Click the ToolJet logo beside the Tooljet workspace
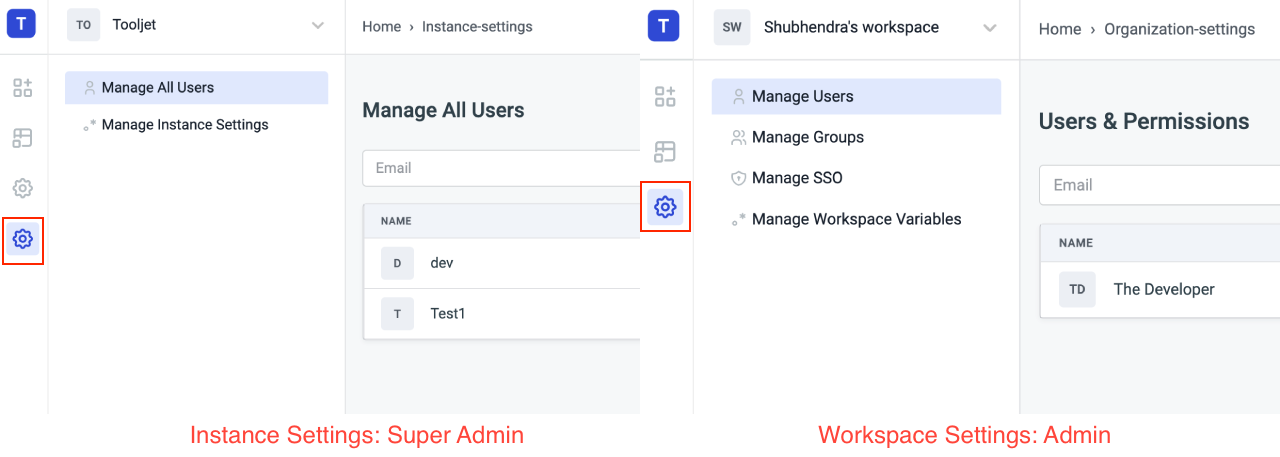 coord(21,24)
